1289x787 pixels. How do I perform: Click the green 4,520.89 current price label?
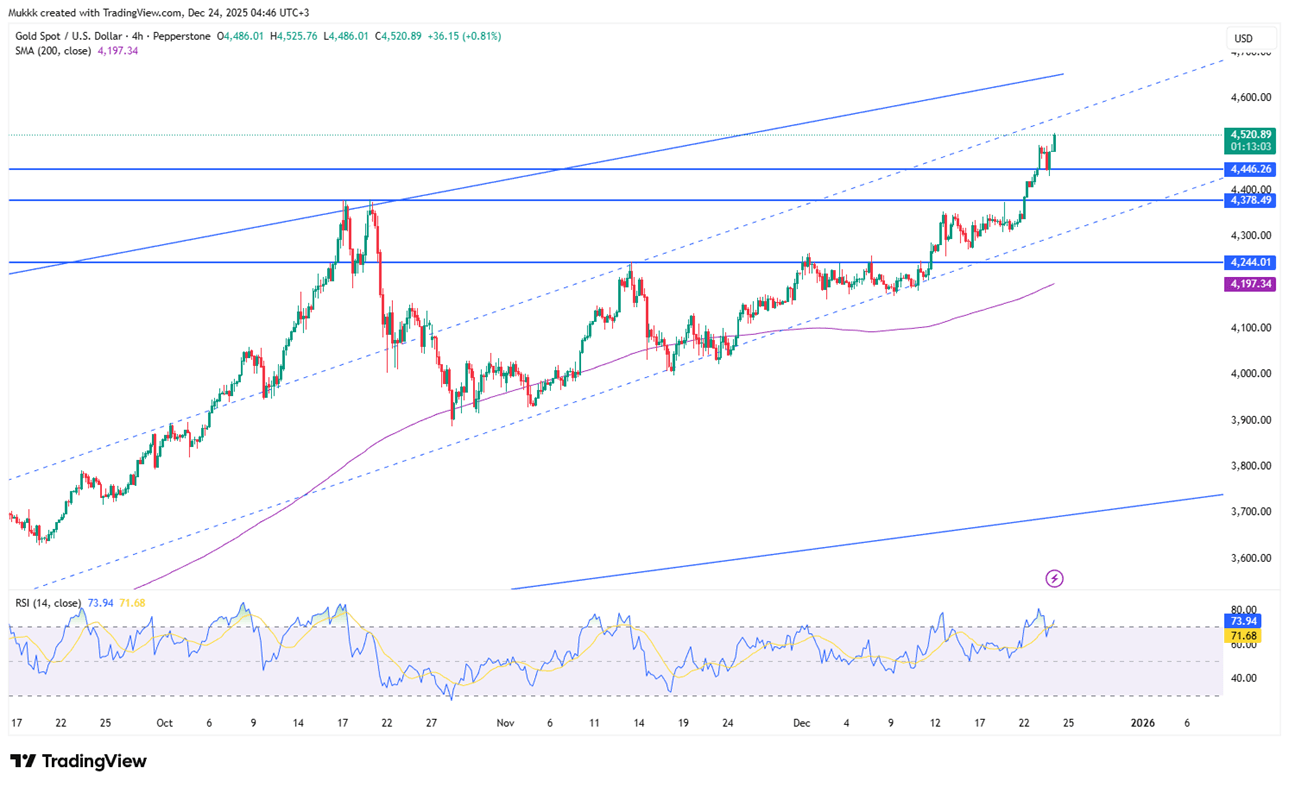pos(1251,135)
